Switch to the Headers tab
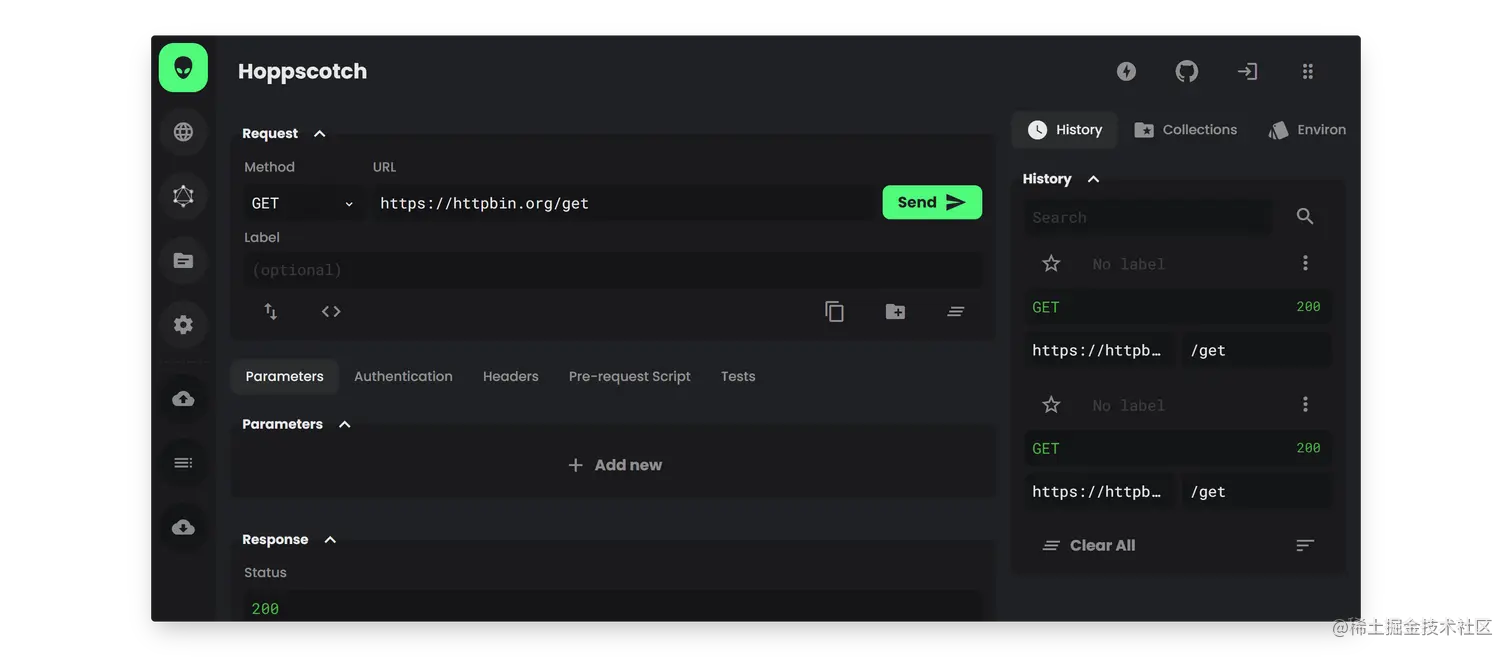Viewport: 1512px width, 657px height. tap(511, 376)
